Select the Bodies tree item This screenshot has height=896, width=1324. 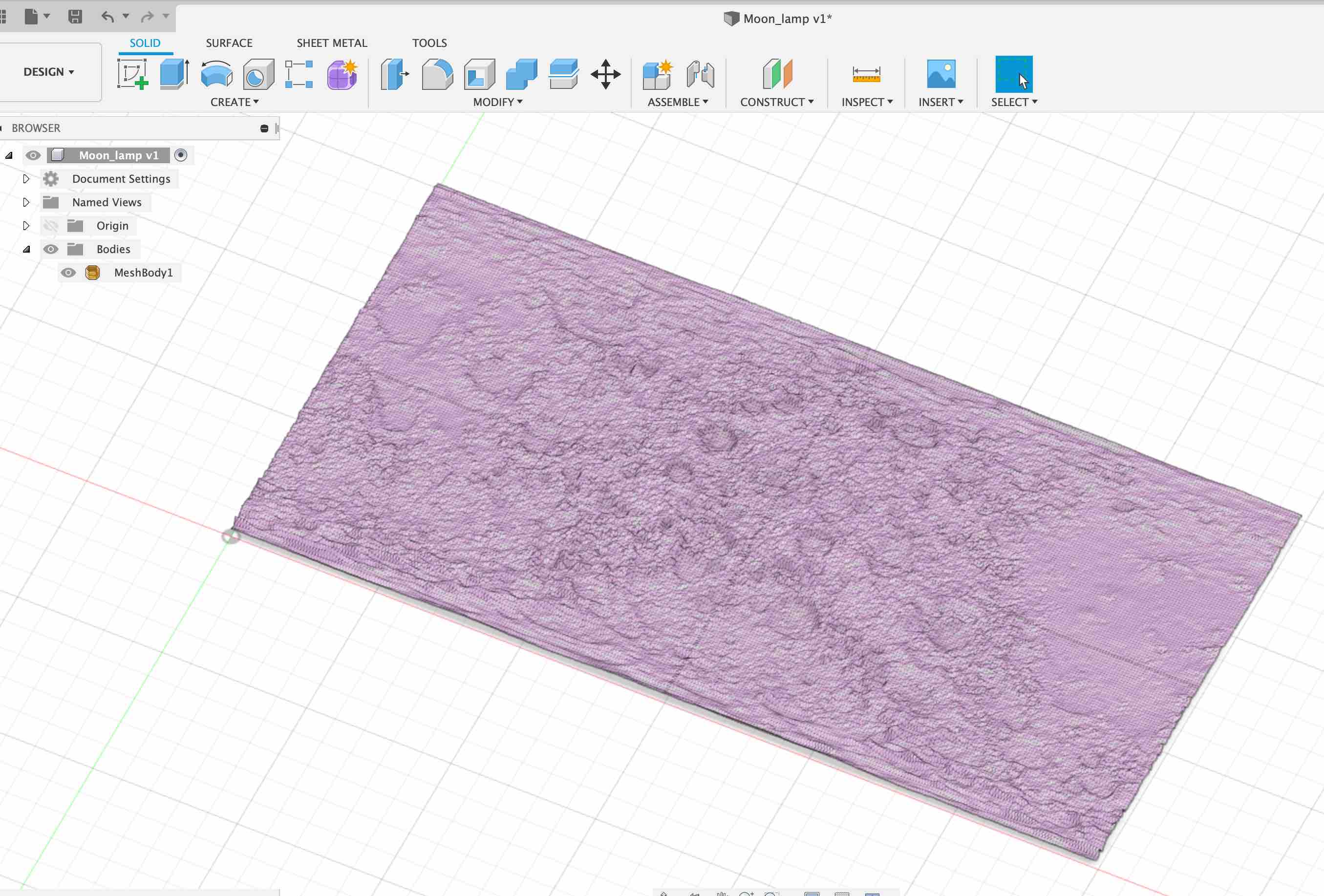click(x=113, y=249)
